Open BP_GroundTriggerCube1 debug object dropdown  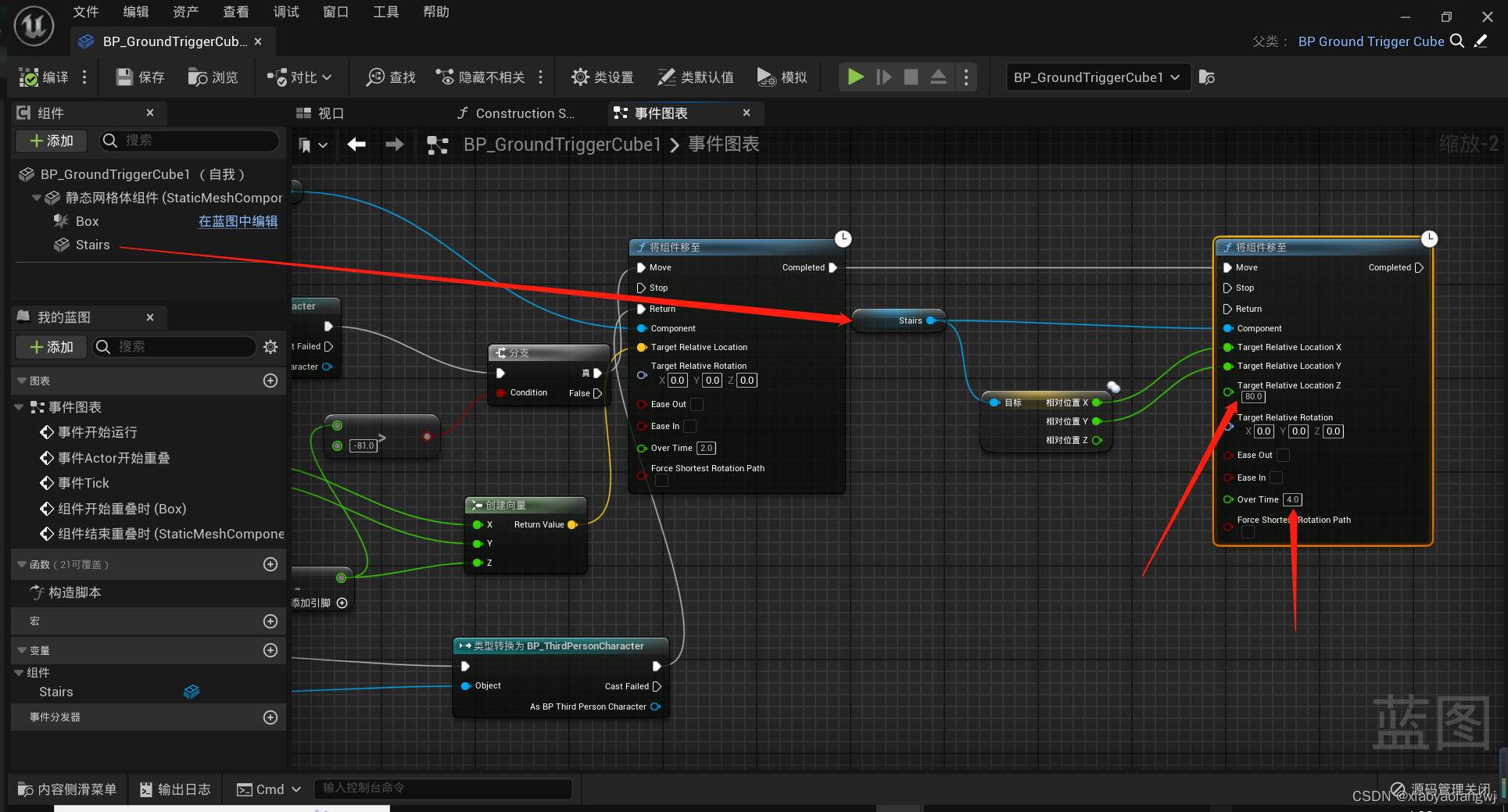coord(1098,77)
